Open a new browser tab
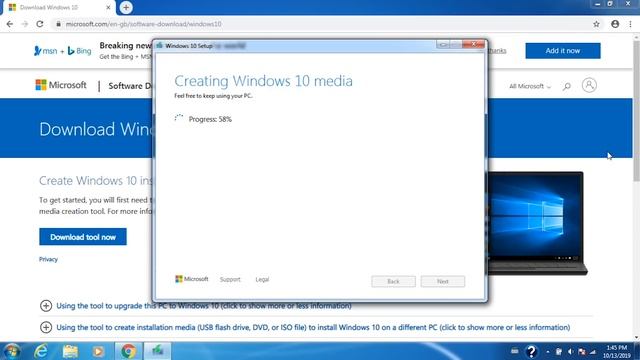Screen dimensions: 640x360 [x=126, y=7]
